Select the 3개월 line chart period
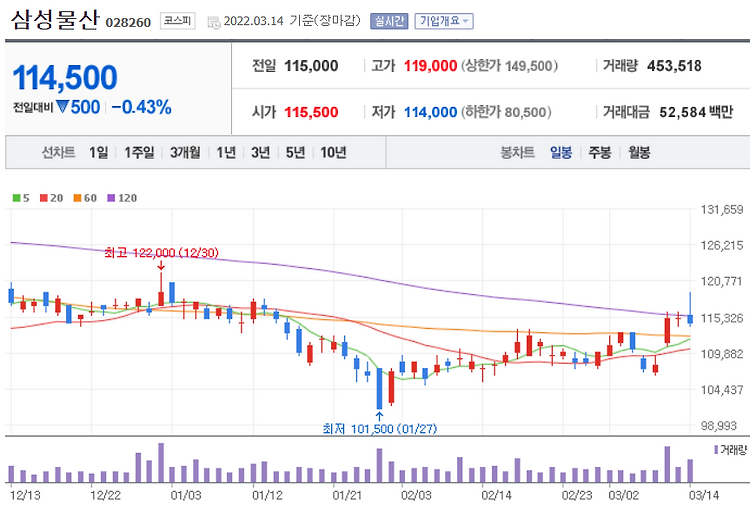 tap(185, 153)
